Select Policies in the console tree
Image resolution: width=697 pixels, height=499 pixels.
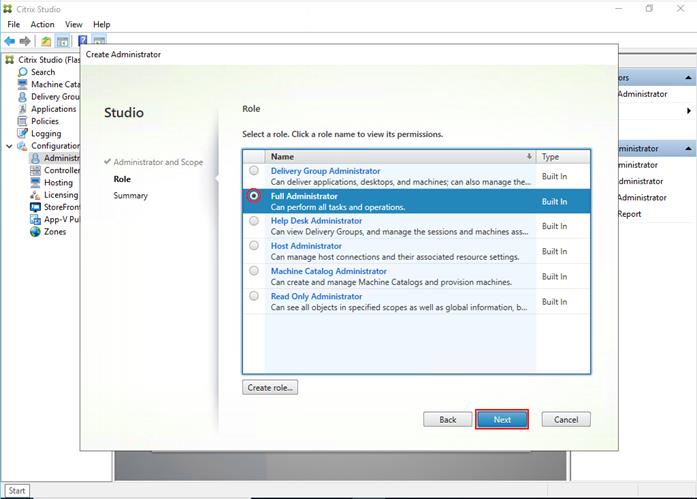(44, 121)
